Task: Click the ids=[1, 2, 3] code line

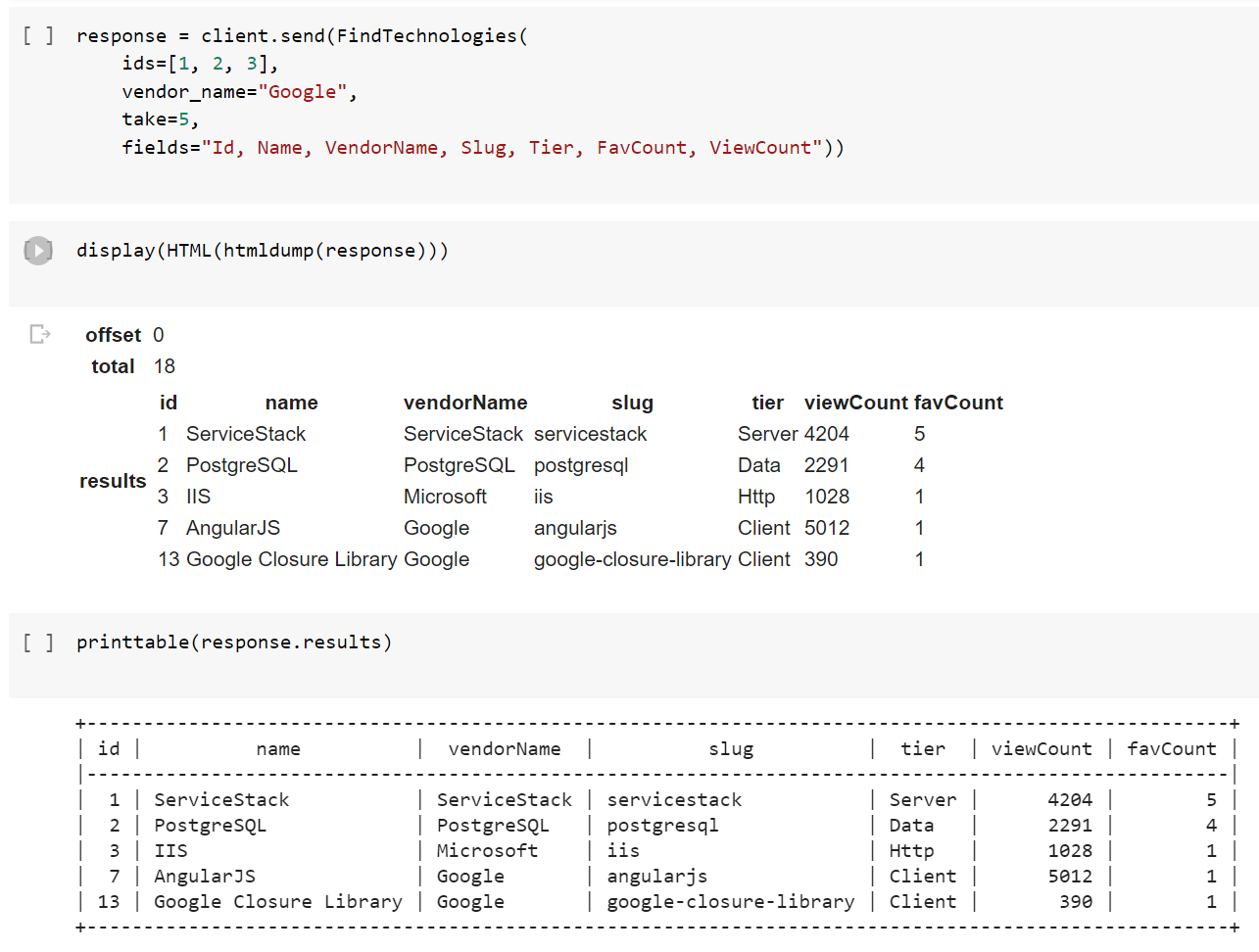Action: [x=200, y=64]
